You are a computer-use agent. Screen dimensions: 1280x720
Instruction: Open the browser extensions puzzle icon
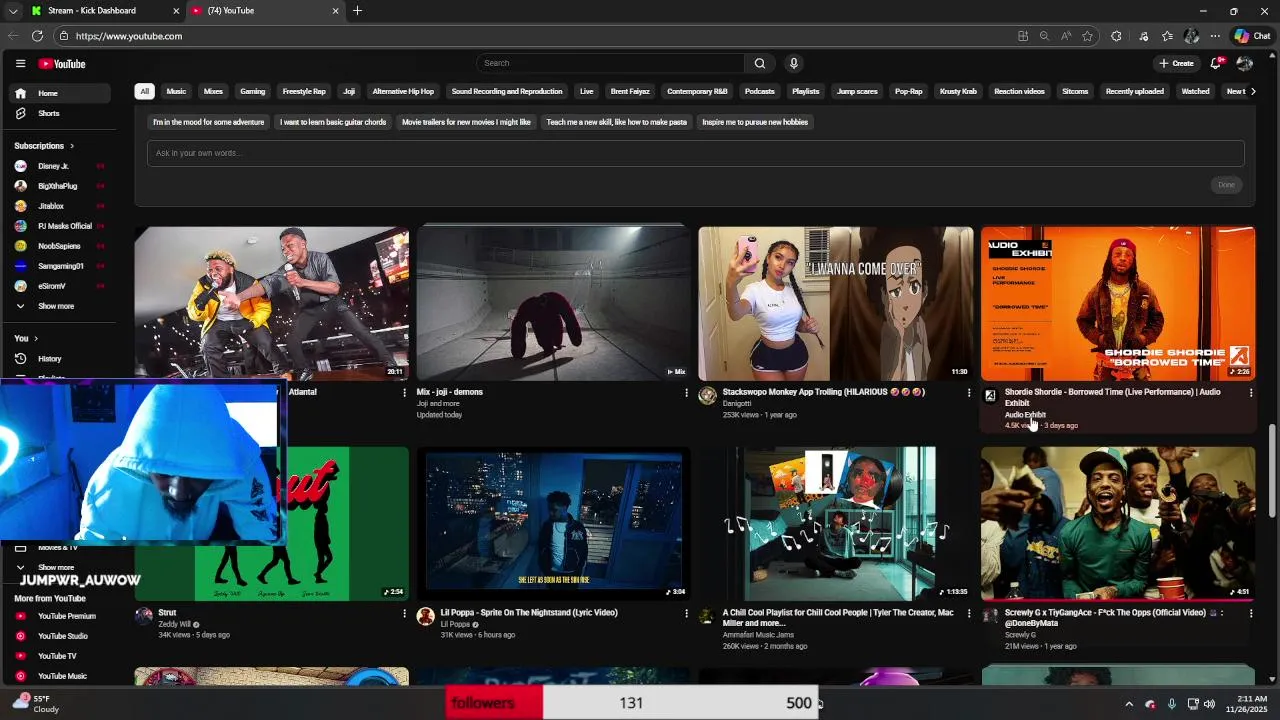(x=1116, y=36)
